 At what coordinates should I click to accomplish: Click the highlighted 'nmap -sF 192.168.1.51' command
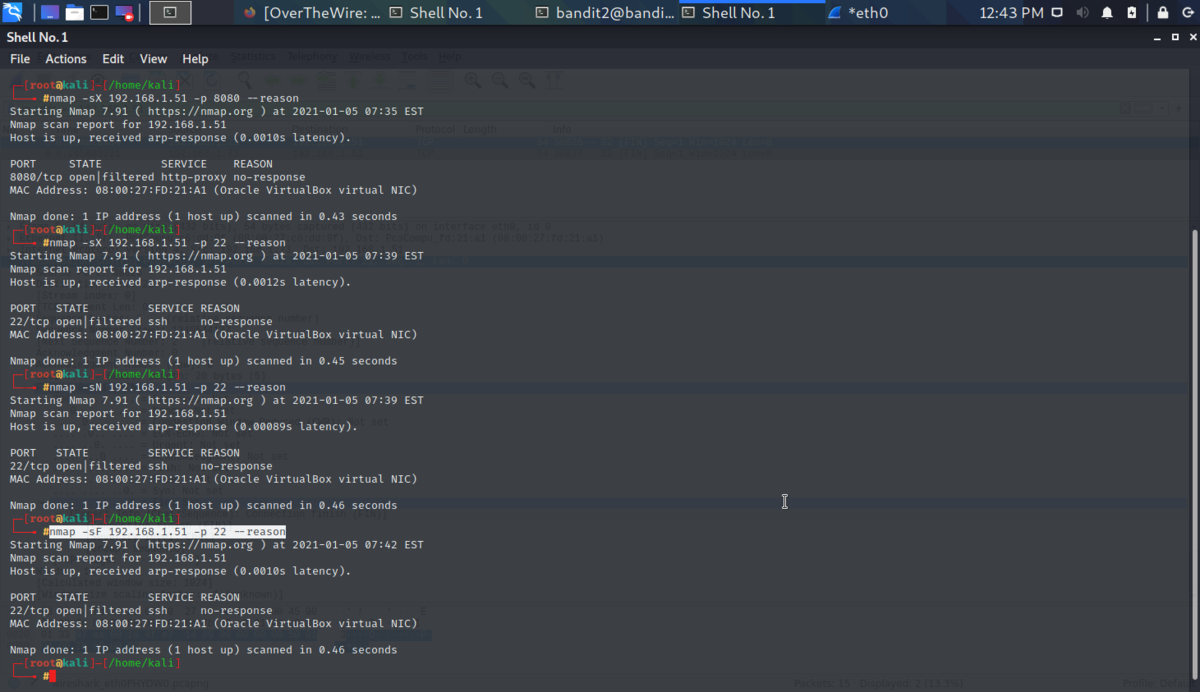coord(168,532)
